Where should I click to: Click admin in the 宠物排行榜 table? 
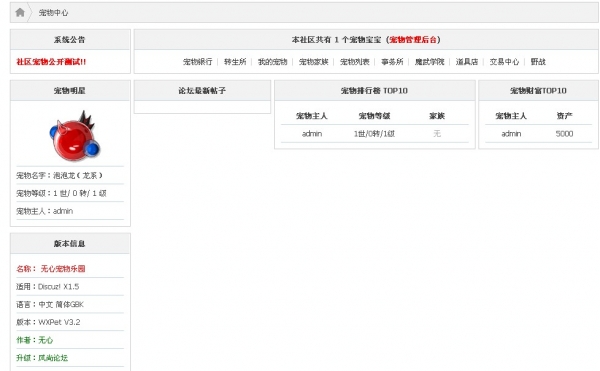pyautogui.click(x=312, y=133)
